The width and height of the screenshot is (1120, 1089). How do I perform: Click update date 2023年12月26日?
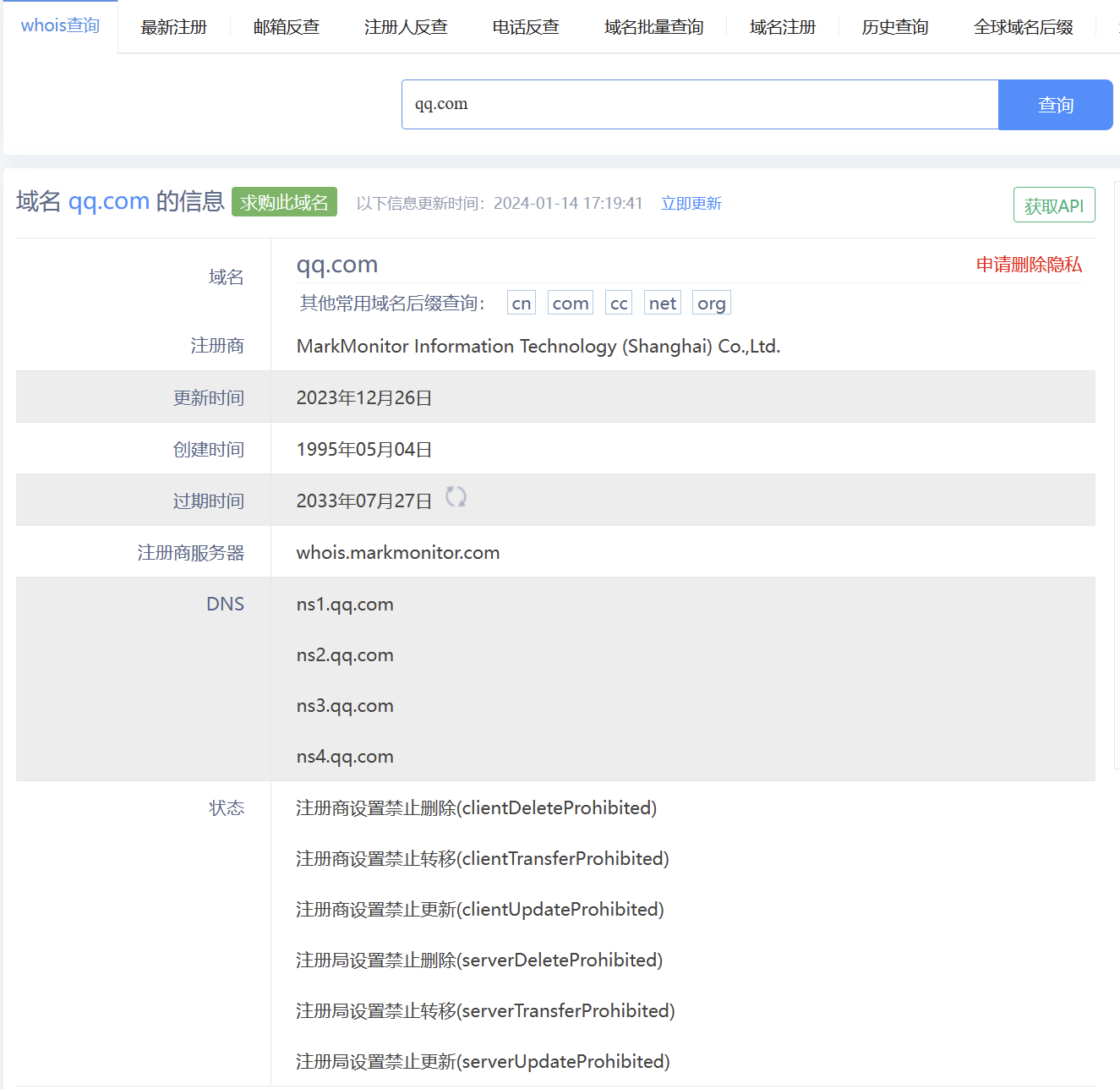(x=364, y=397)
